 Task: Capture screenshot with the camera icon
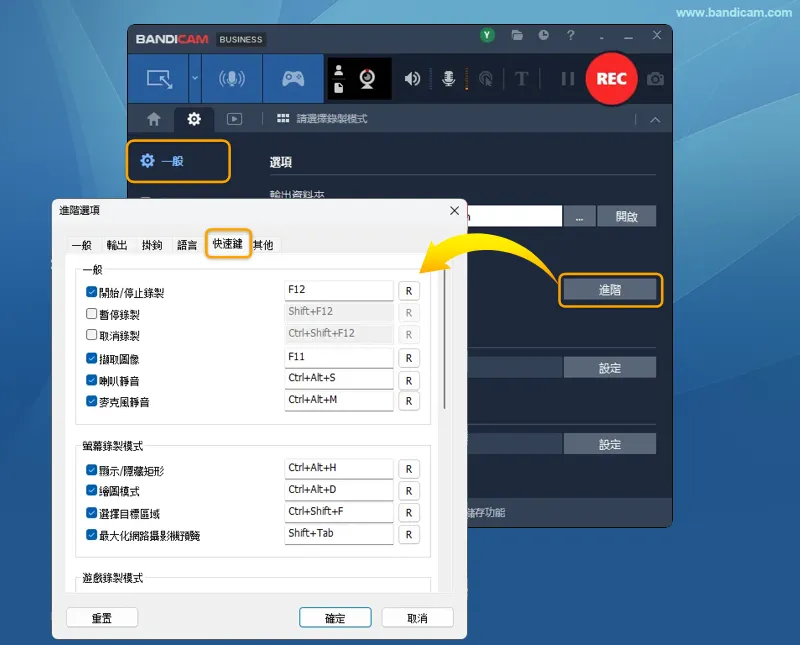[655, 79]
